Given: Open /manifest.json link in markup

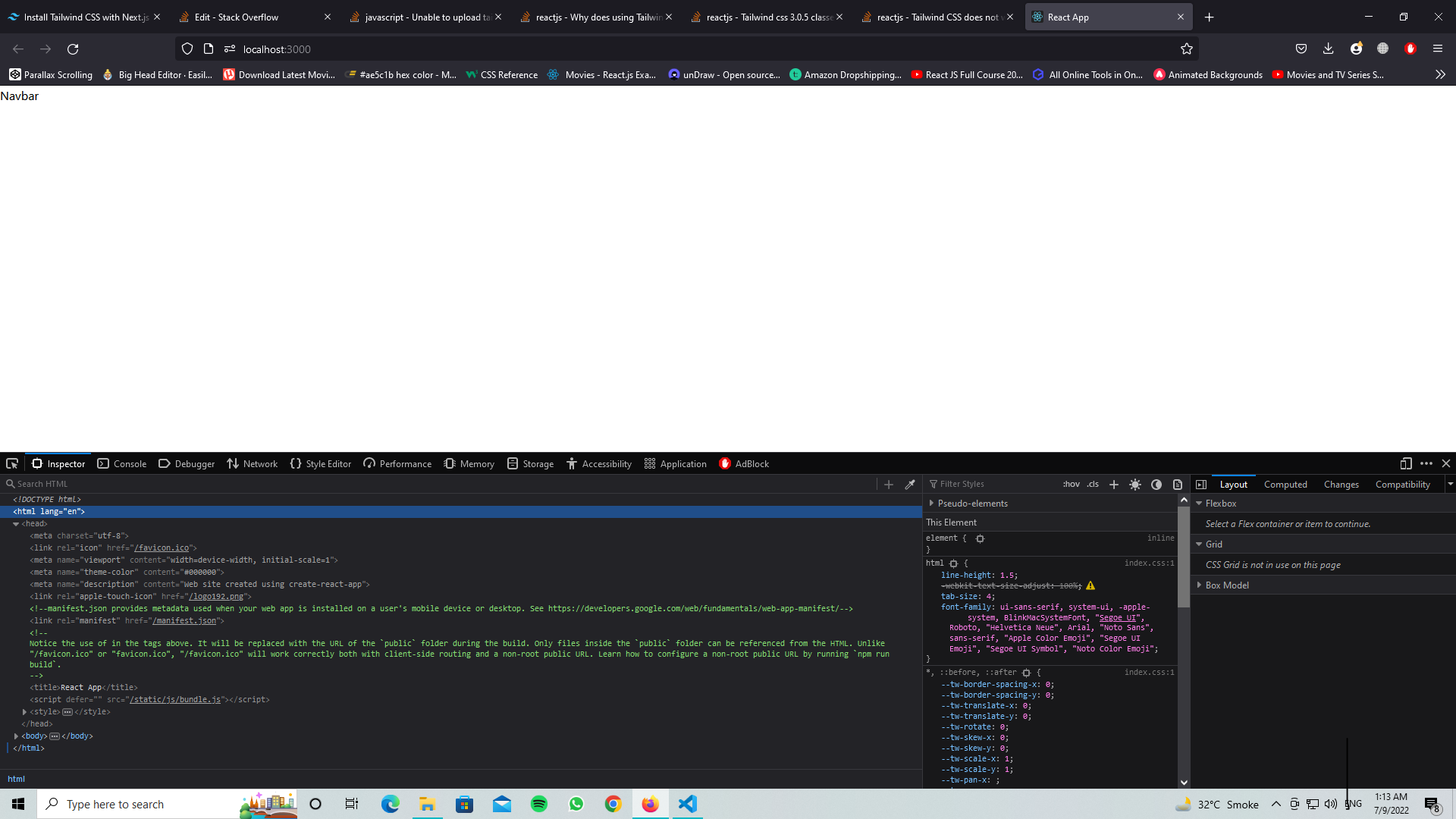Looking at the screenshot, I should pos(184,620).
